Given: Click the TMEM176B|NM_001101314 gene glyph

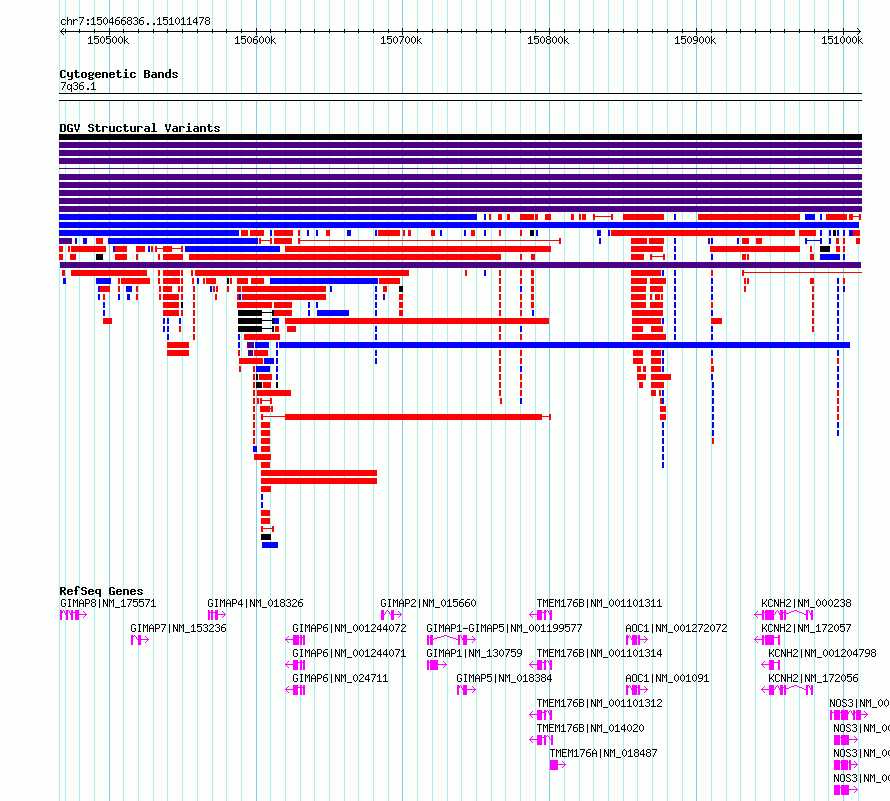Looking at the screenshot, I should 541,665.
